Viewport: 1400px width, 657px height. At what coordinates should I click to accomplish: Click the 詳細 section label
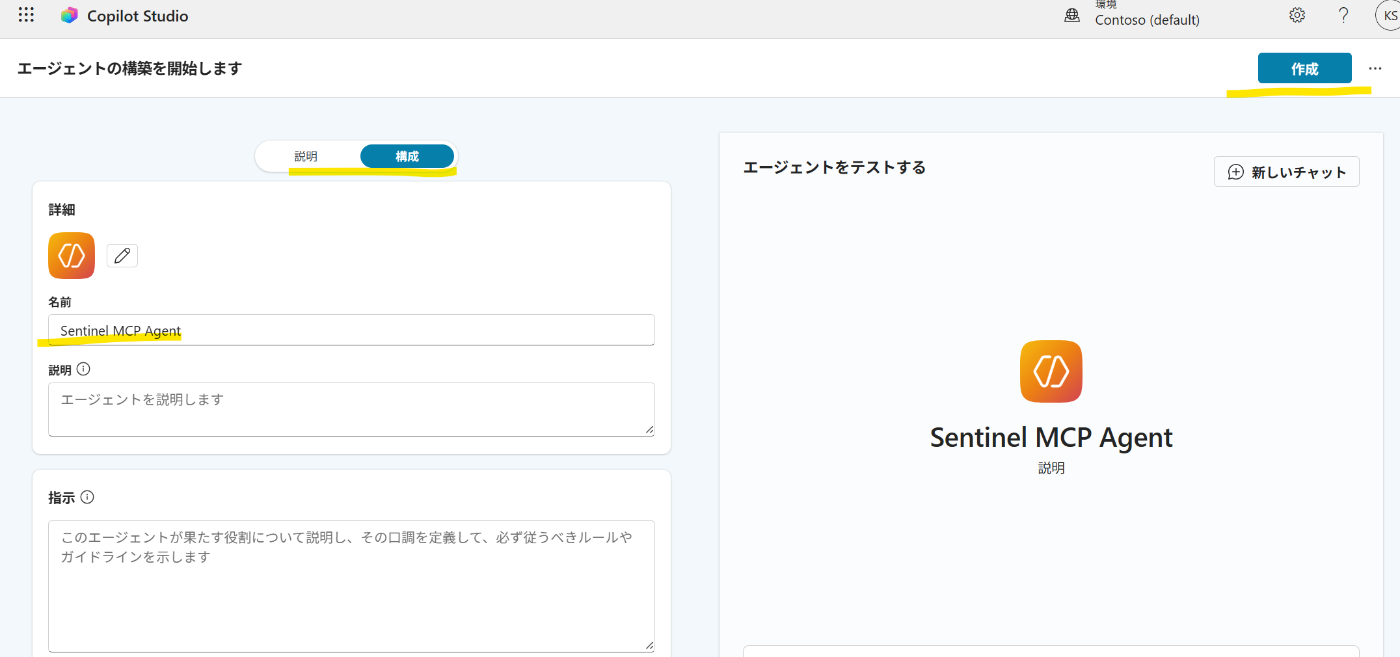coord(62,210)
